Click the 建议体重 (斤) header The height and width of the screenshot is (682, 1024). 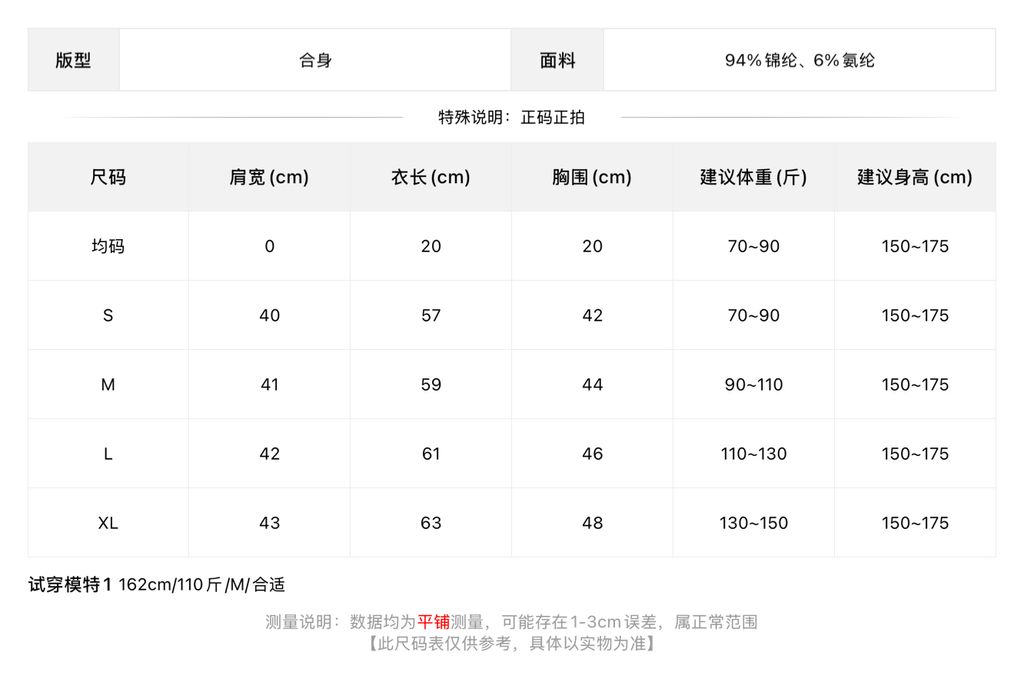point(754,177)
